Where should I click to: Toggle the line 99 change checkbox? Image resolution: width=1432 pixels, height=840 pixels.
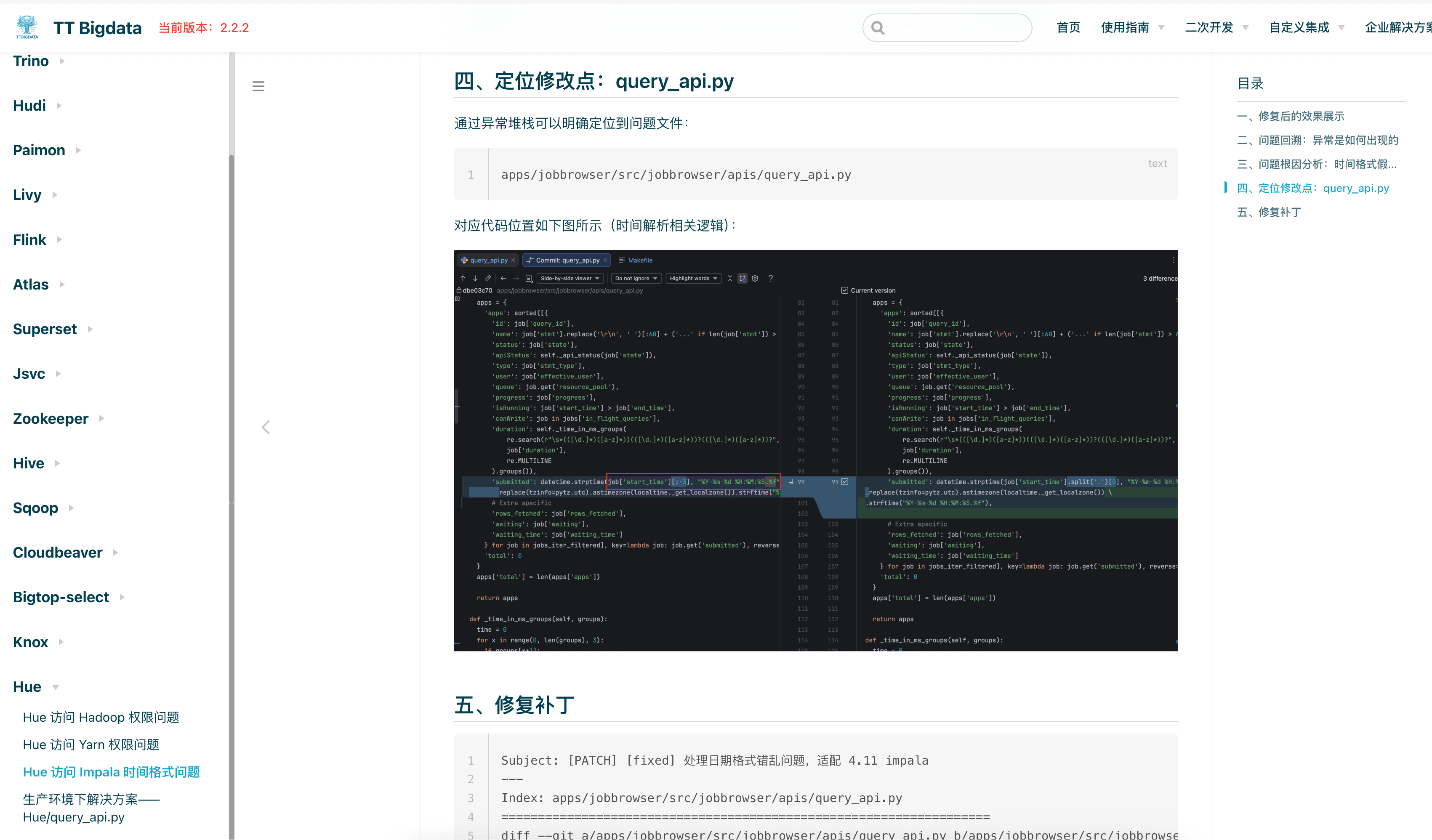coord(845,481)
